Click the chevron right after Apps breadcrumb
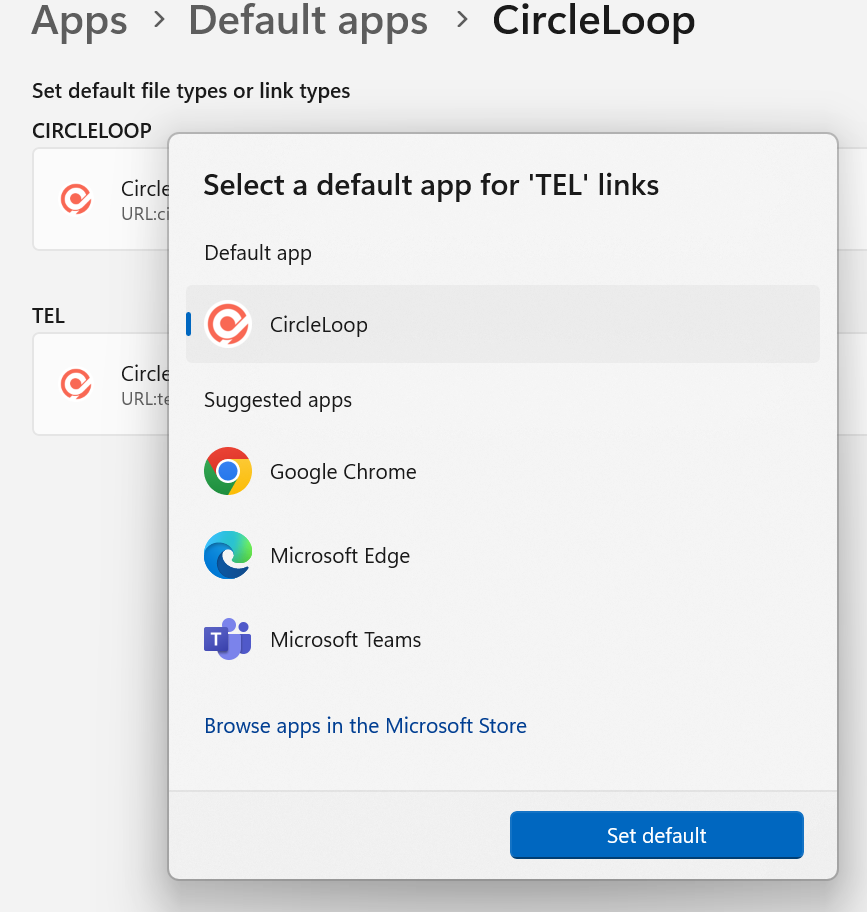 click(158, 20)
